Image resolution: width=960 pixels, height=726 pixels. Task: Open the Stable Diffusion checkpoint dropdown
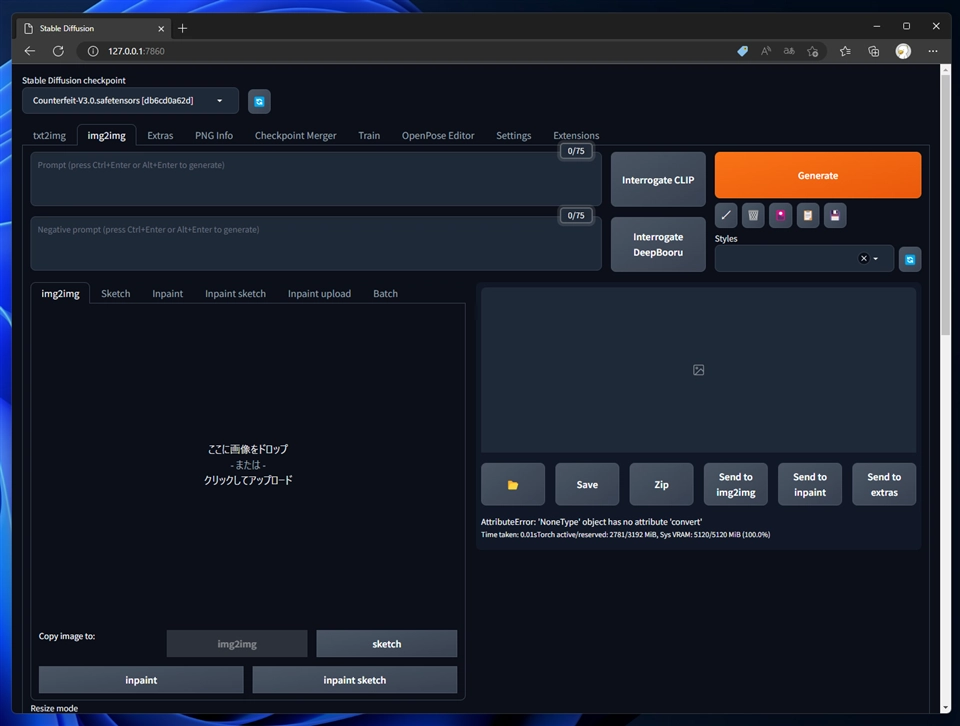(x=130, y=101)
